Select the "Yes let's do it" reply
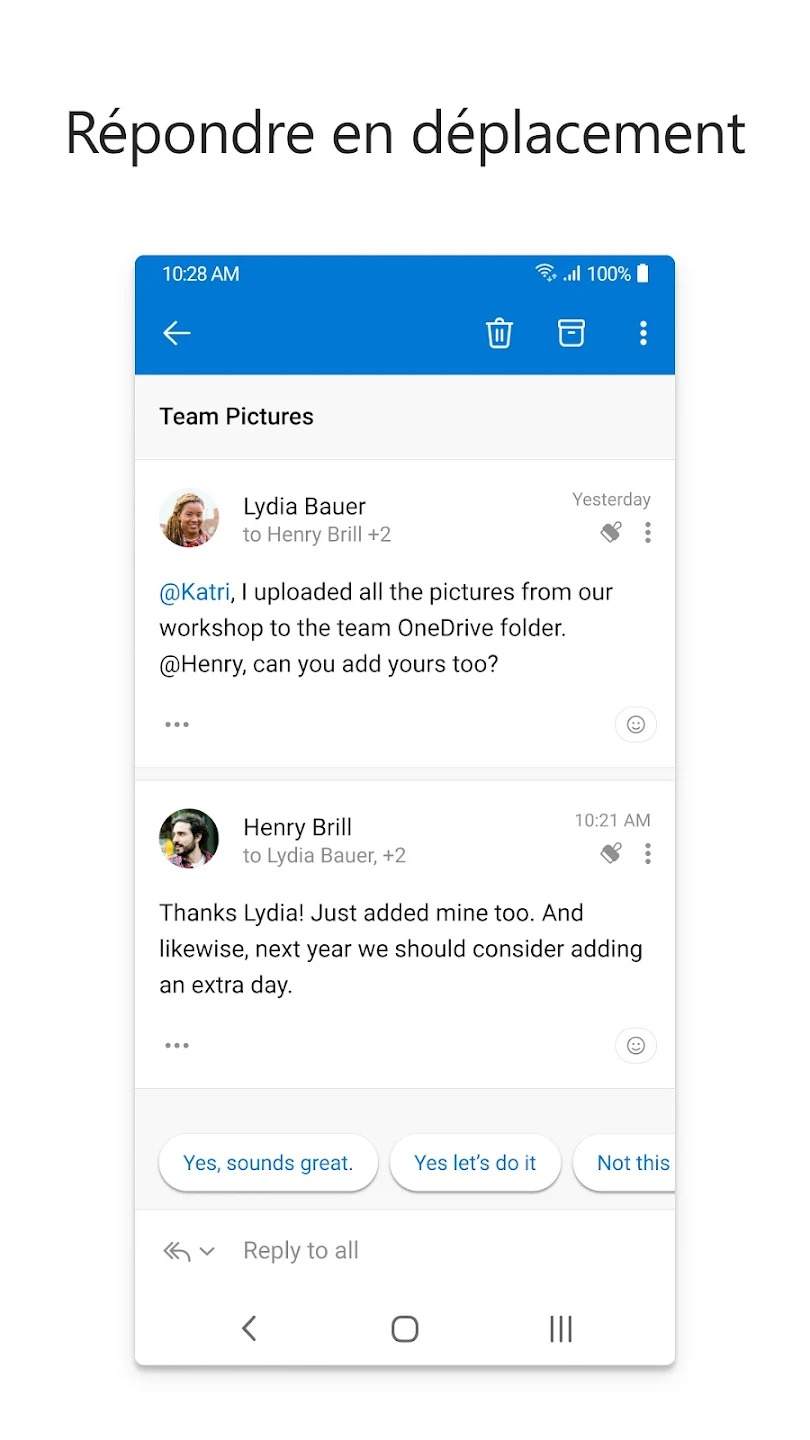Viewport: 810px width, 1440px height. click(x=475, y=1163)
